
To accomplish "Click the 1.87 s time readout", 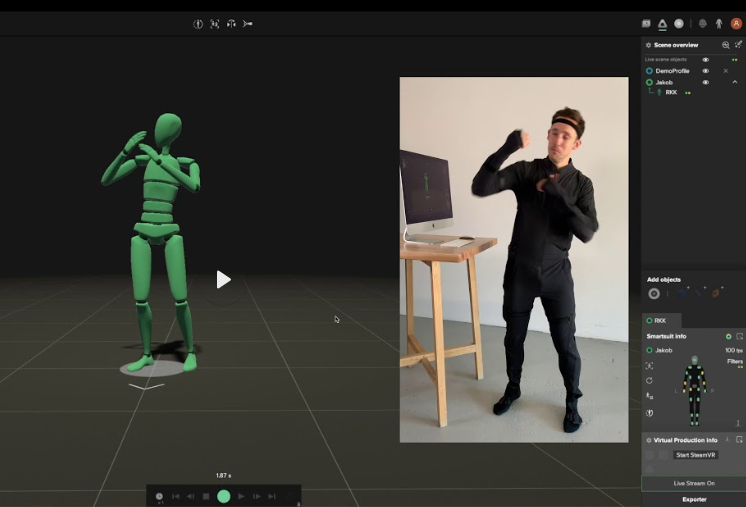I will pos(223,476).
